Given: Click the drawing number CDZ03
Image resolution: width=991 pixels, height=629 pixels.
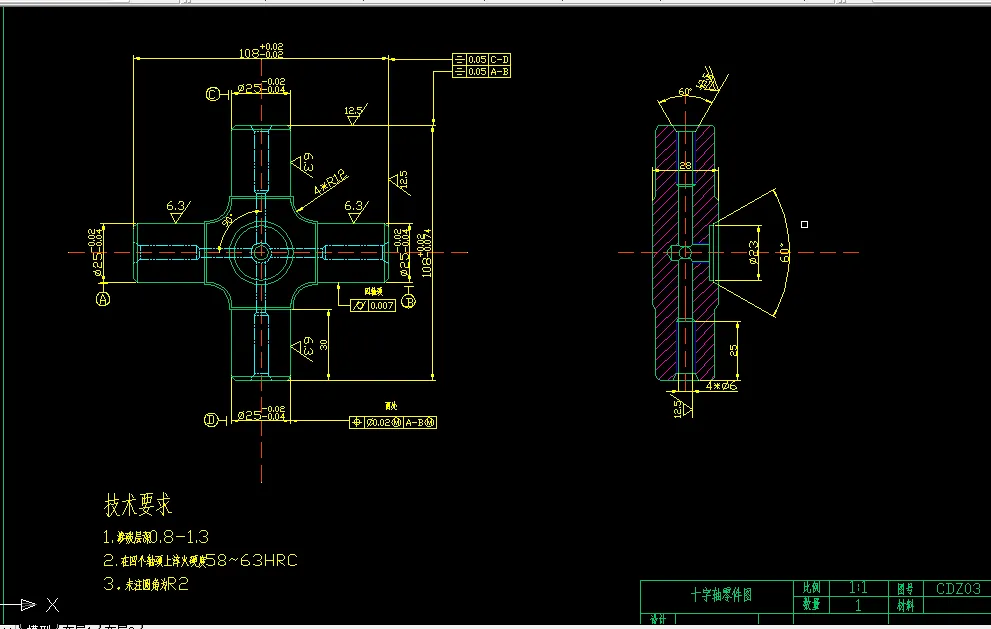Looking at the screenshot, I should point(958,589).
